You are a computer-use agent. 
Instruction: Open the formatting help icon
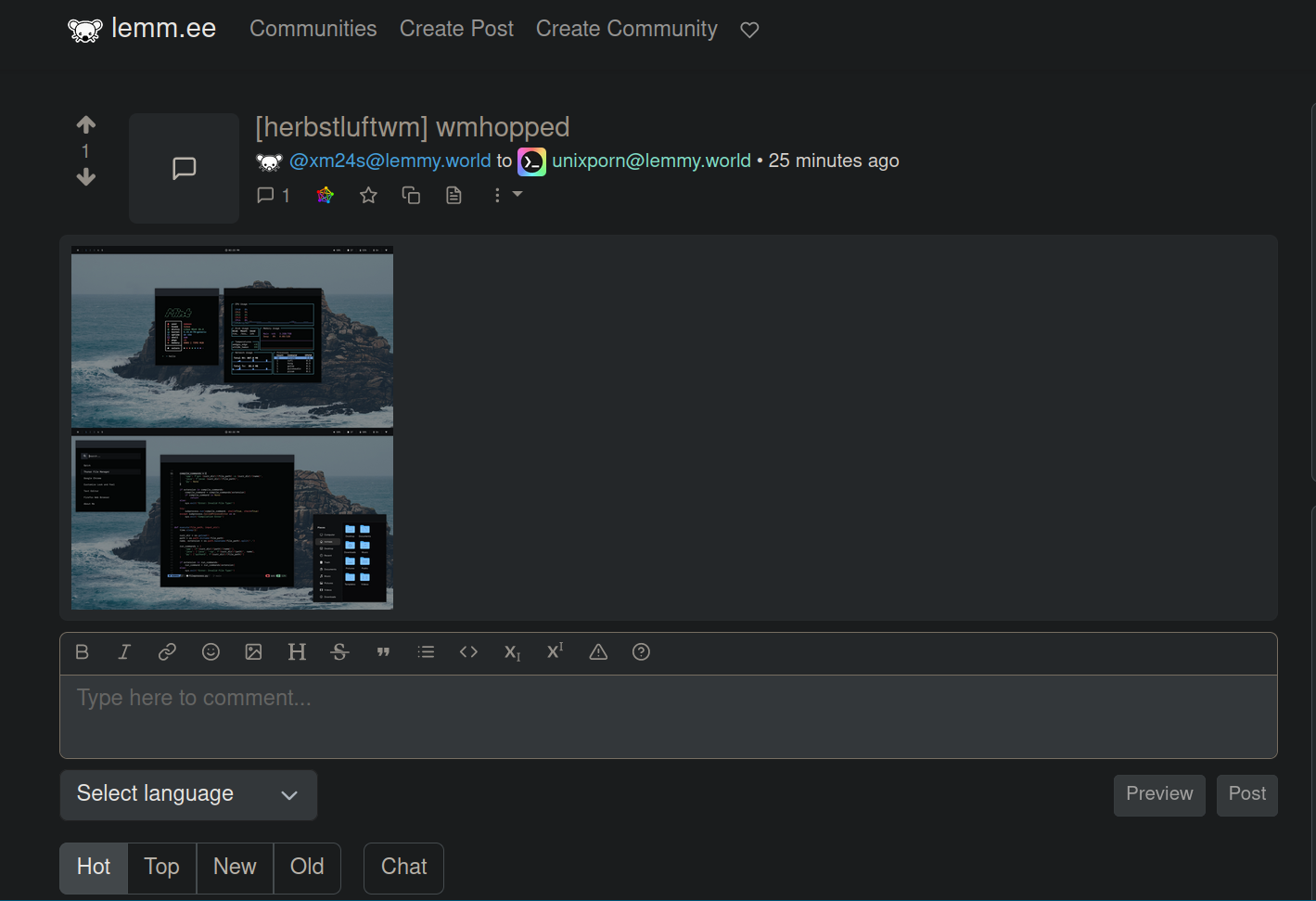pos(641,651)
